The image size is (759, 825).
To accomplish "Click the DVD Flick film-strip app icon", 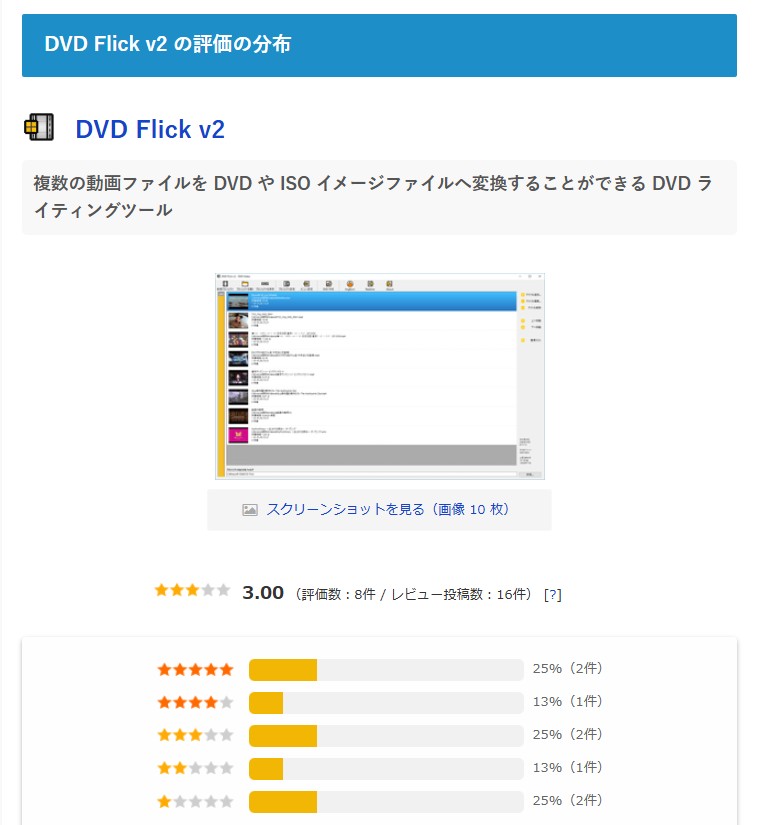I will [39, 127].
